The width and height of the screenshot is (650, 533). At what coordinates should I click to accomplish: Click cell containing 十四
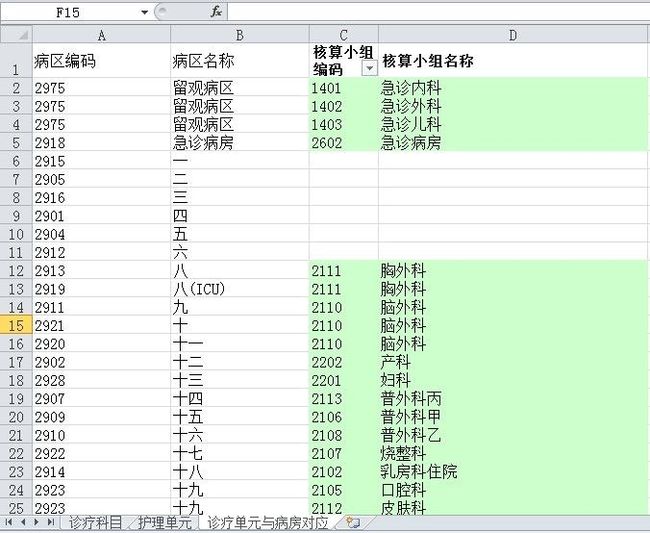click(x=240, y=398)
